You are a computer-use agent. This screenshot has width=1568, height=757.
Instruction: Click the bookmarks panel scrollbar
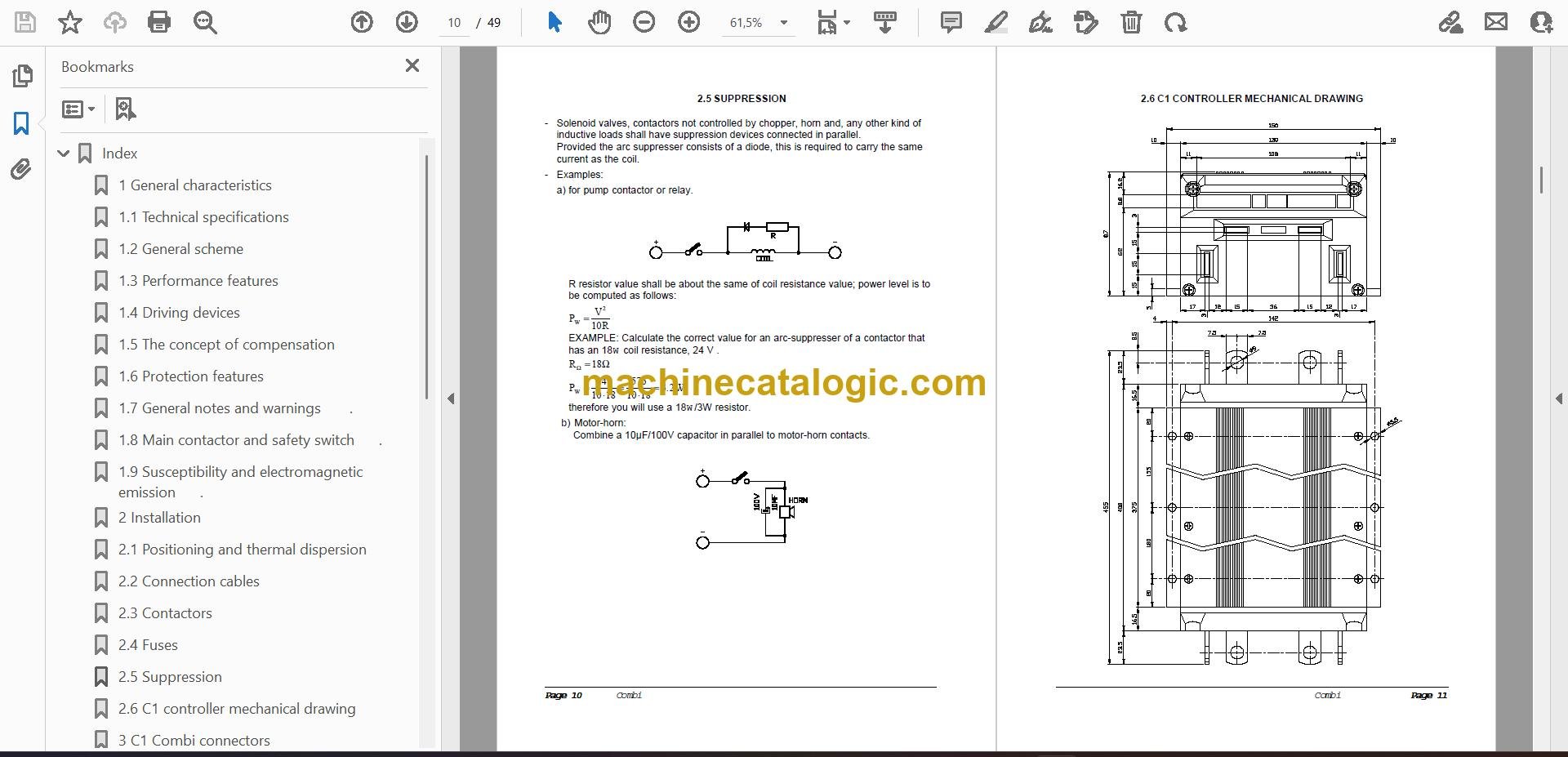[x=426, y=278]
